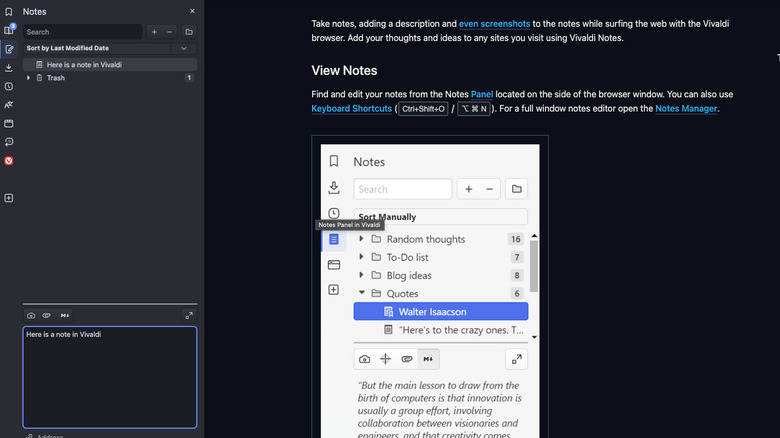Open the Bookmarks panel icon
The height and width of the screenshot is (438, 780).
(x=9, y=11)
